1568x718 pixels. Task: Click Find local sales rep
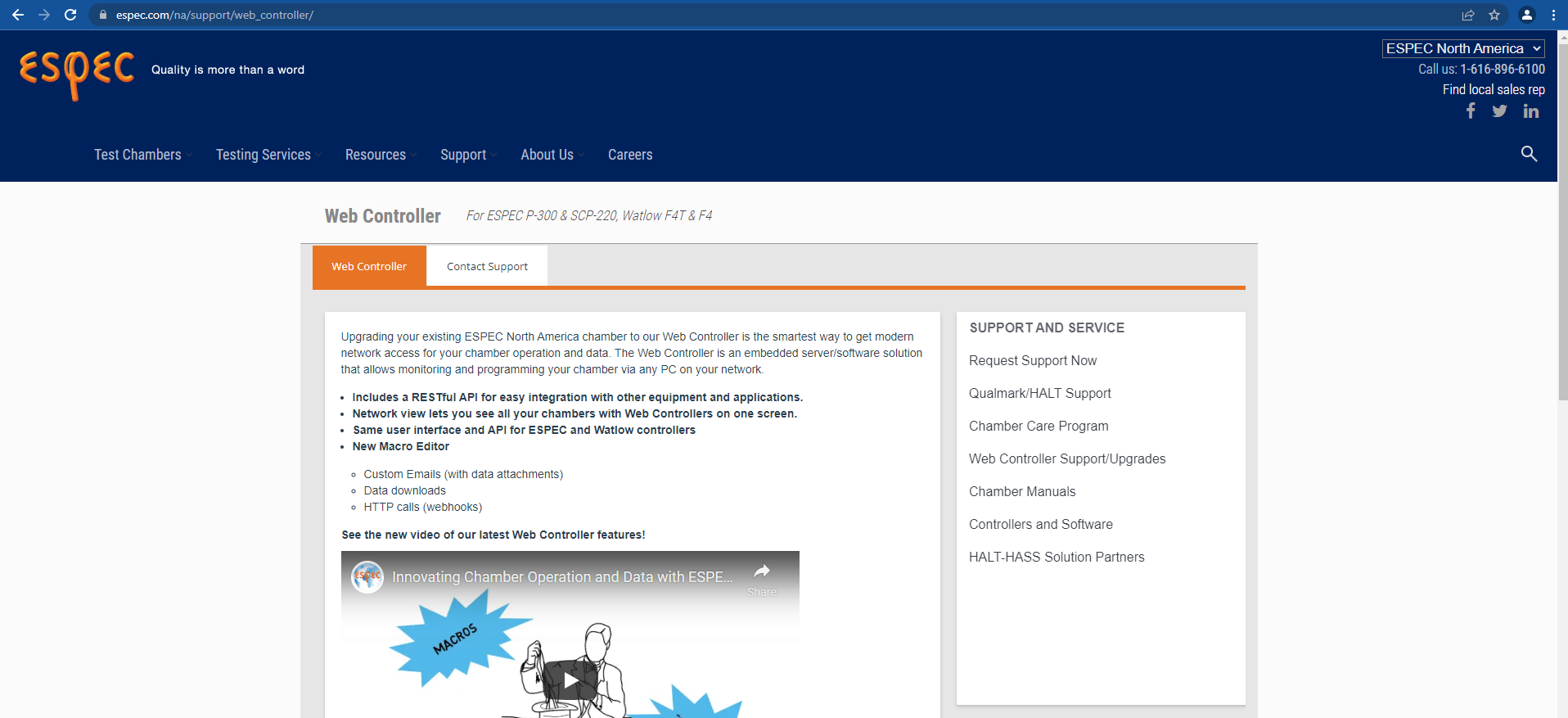tap(1494, 89)
